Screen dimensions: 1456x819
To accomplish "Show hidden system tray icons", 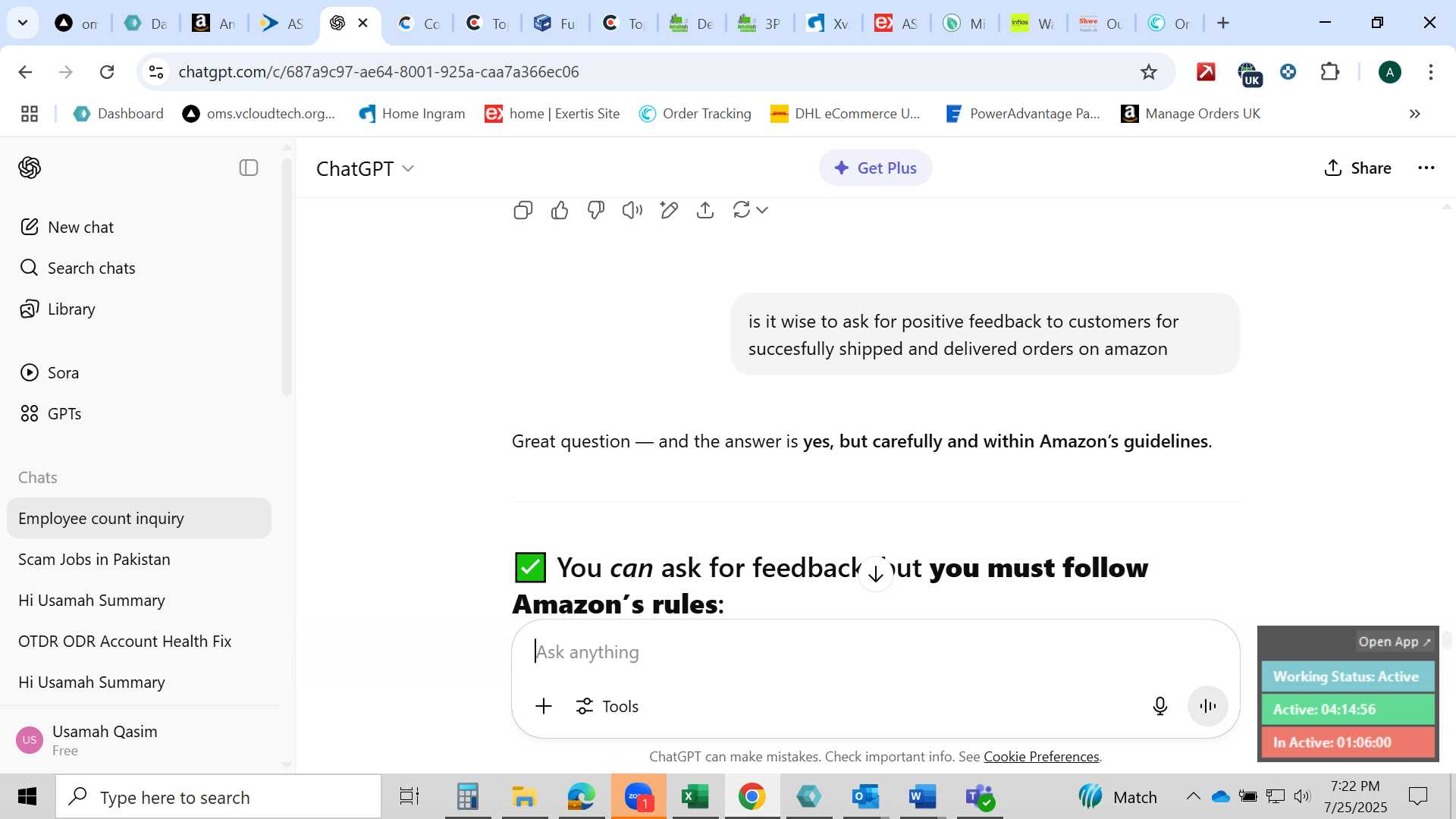I will [1193, 796].
